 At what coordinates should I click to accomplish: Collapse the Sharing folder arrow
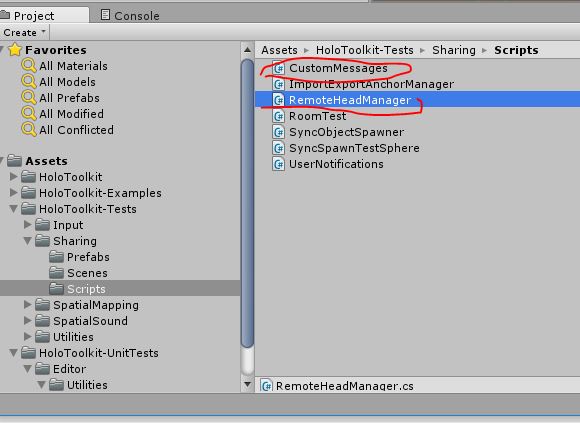(27, 241)
